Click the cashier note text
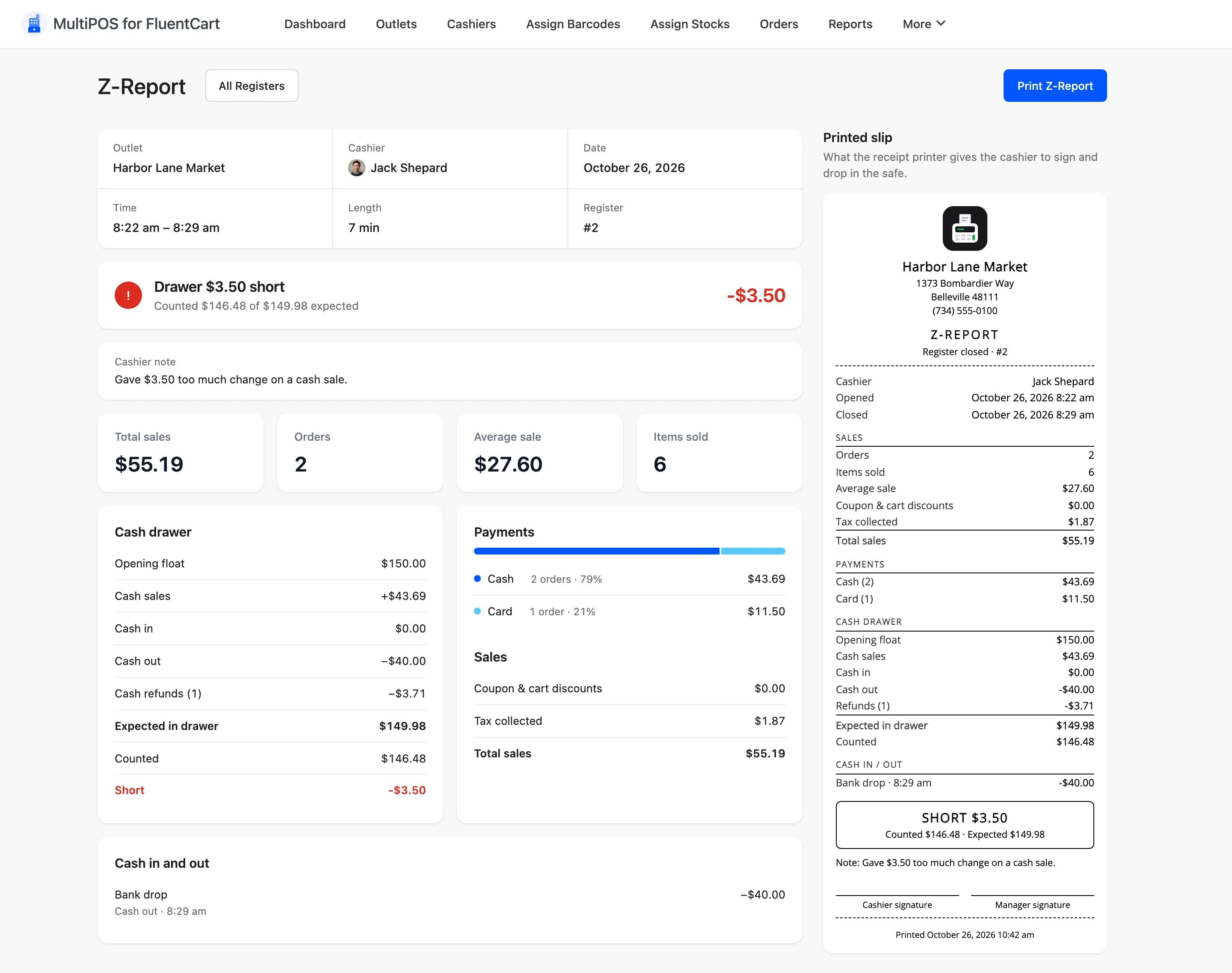This screenshot has height=973, width=1232. (231, 380)
